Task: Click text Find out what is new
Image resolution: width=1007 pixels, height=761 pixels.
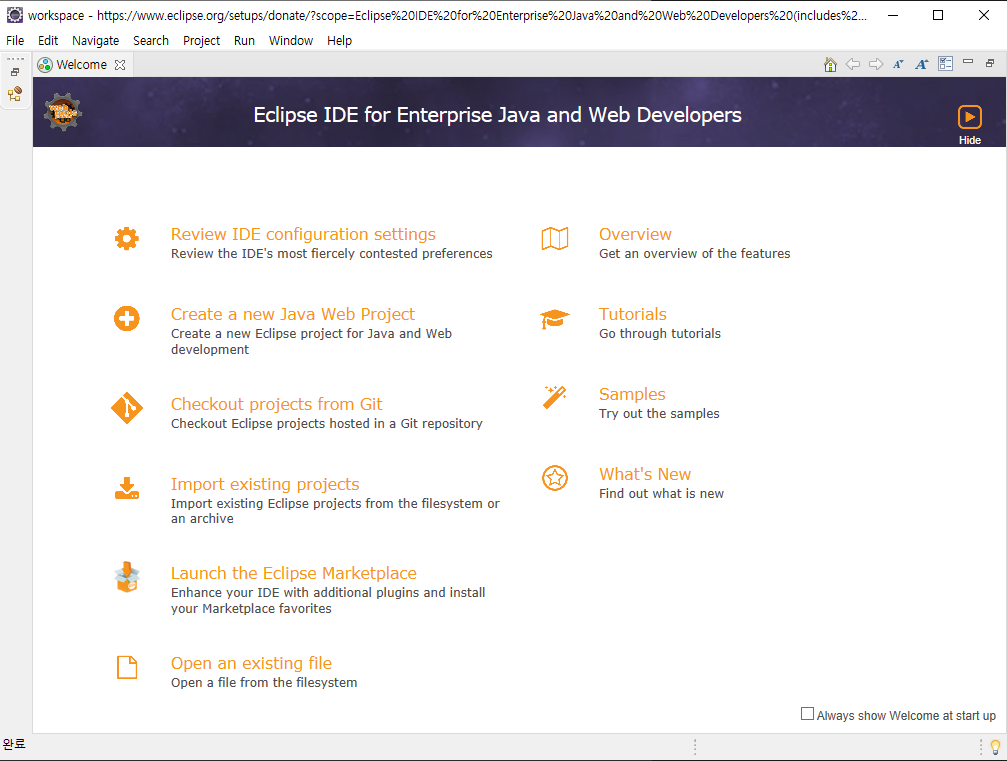Action: [x=661, y=493]
